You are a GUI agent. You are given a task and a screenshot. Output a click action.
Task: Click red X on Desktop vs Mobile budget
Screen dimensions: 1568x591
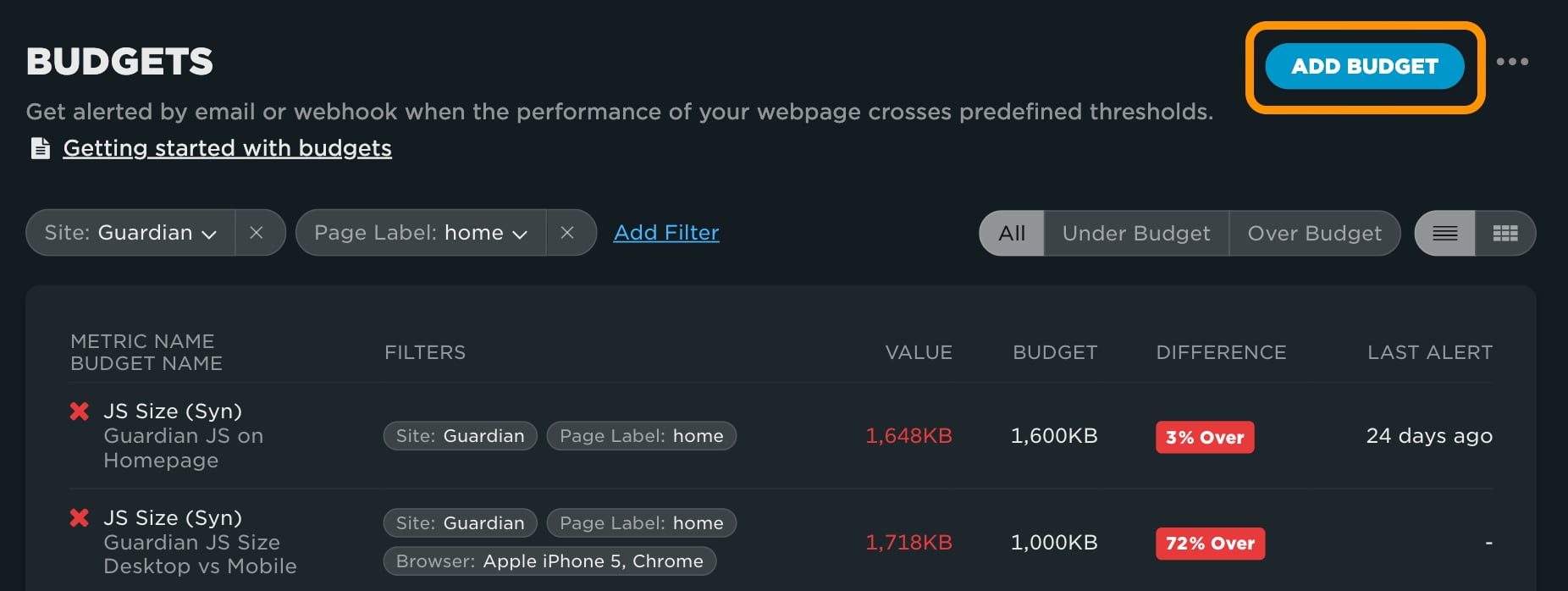click(x=80, y=517)
